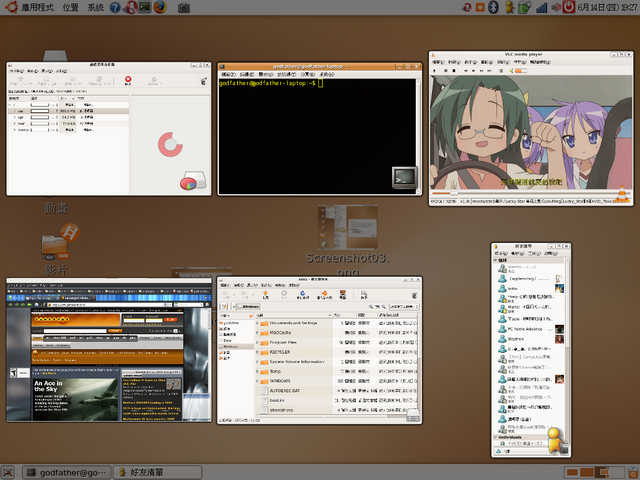Open the last menu in terminal menu bar
The height and width of the screenshot is (480, 640).
[x=327, y=75]
